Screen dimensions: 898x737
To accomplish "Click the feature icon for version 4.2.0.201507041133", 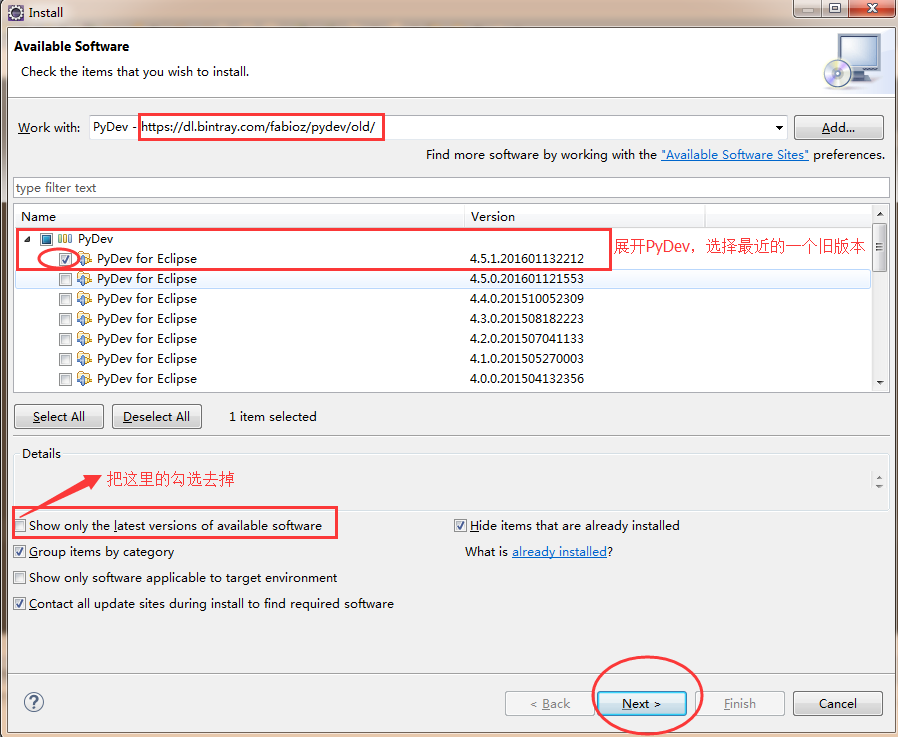I will (84, 339).
